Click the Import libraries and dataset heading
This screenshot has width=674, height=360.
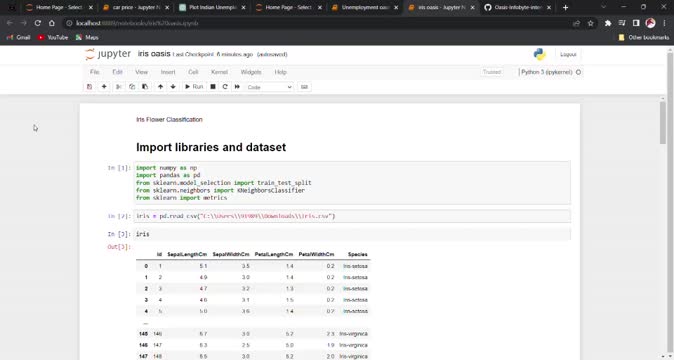pos(211,147)
